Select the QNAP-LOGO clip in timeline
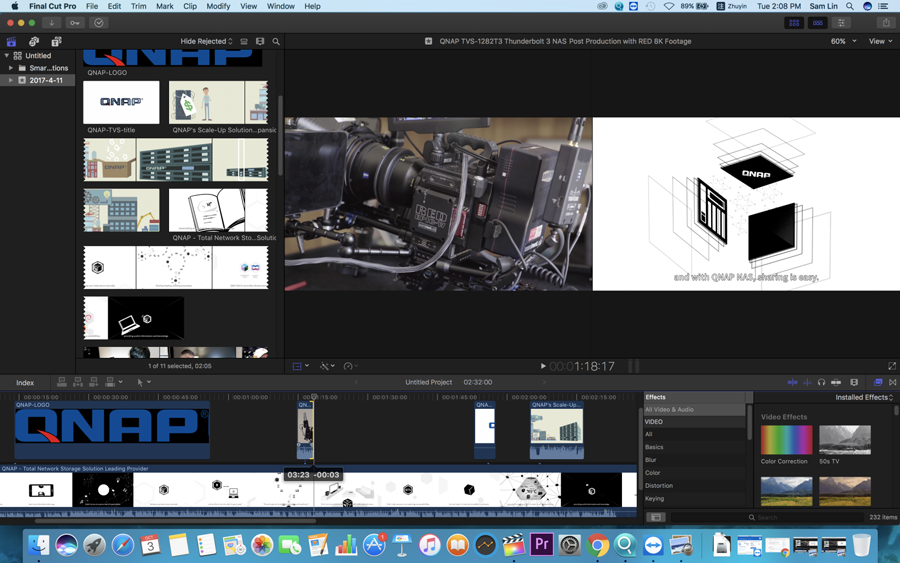Screen dimensions: 900x563 [x=112, y=430]
